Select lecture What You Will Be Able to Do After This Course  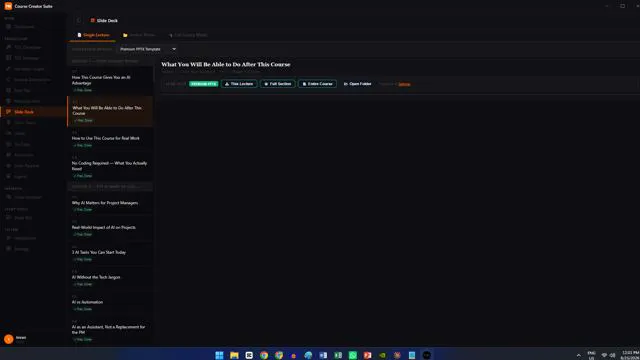110,112
